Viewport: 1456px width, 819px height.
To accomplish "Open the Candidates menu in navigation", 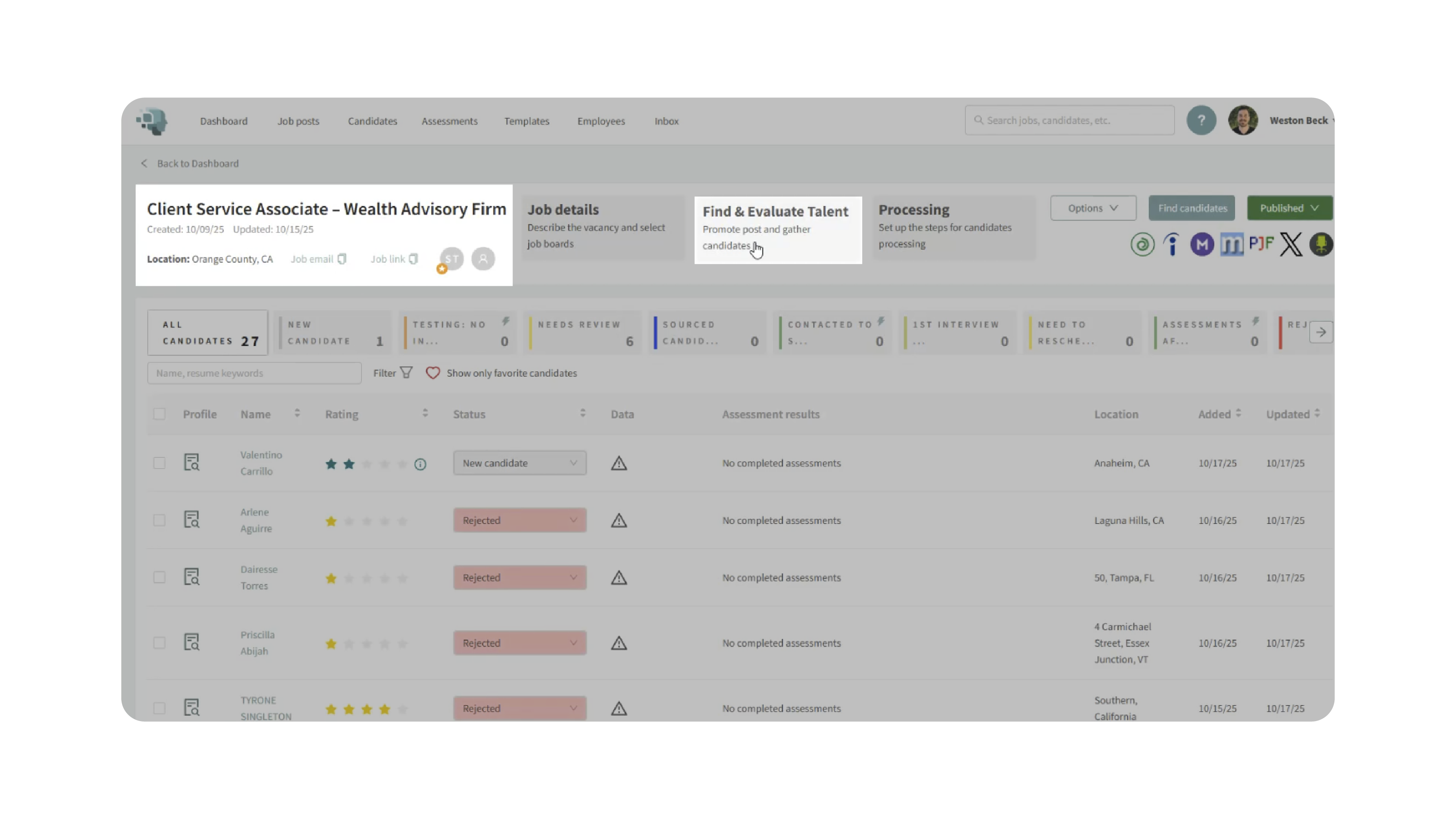I will (x=372, y=121).
